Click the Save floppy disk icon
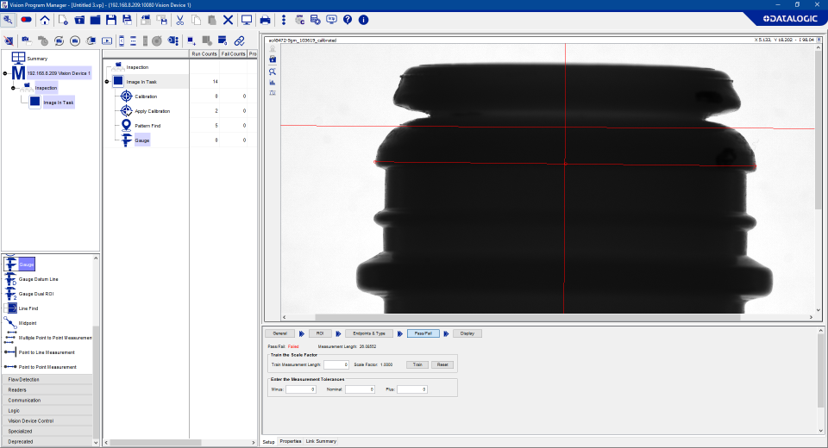828x448 pixels. pos(111,20)
